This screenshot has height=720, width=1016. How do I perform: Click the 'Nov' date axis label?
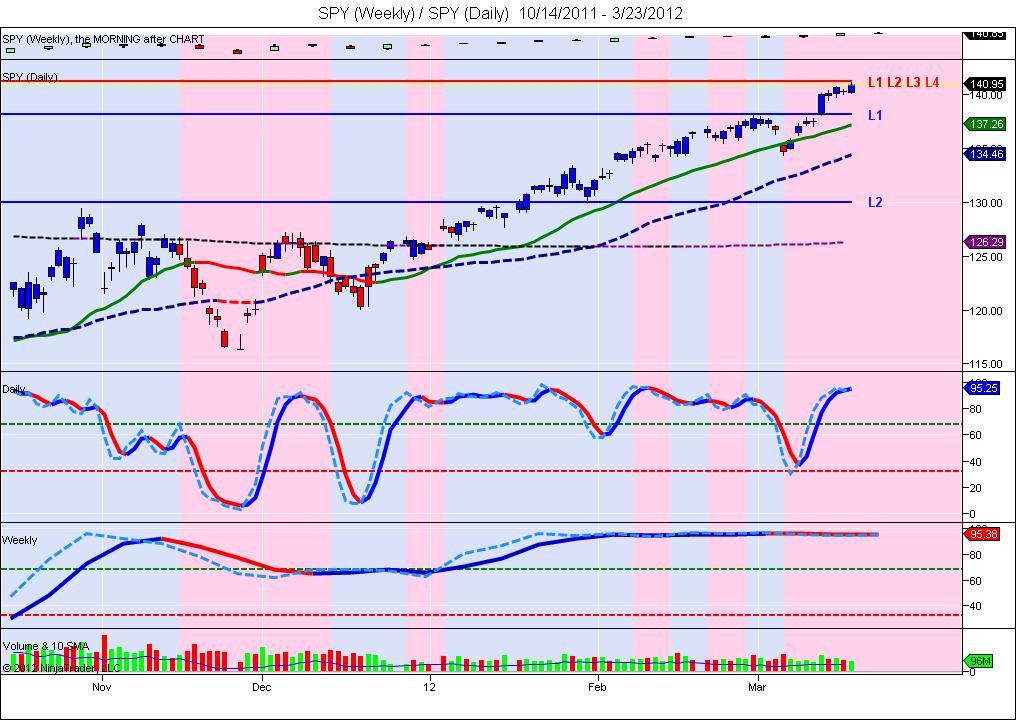click(102, 687)
